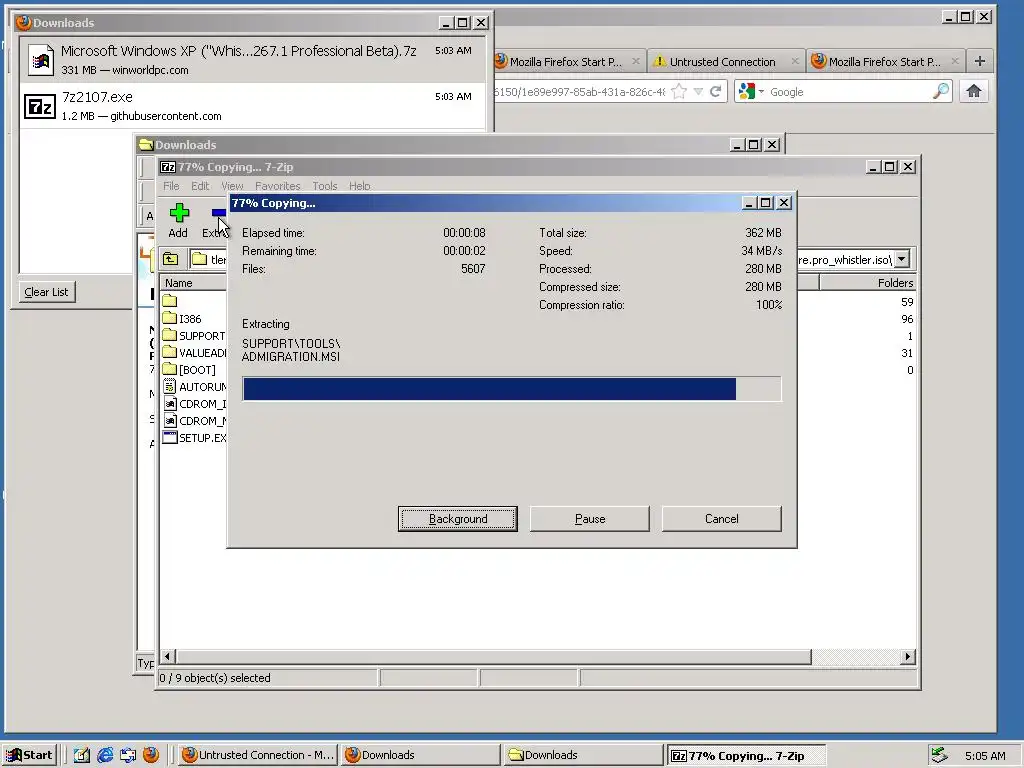Click the extraction progress bar
This screenshot has height=768, width=1024.
click(x=512, y=389)
